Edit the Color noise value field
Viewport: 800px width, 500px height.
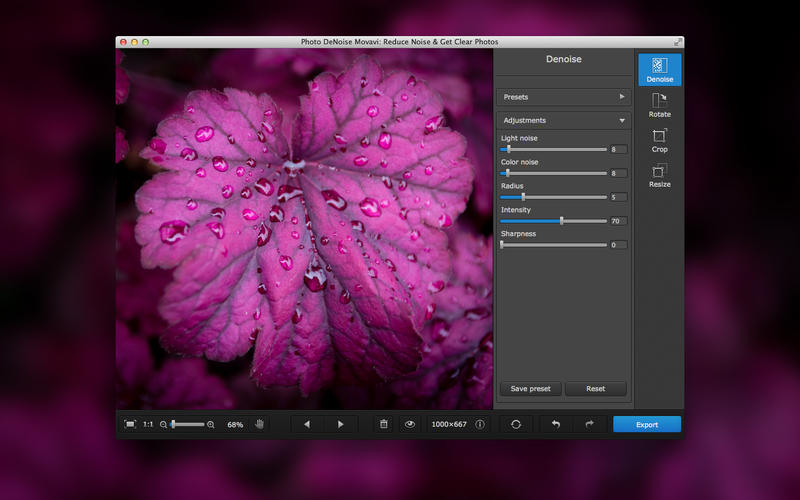[x=618, y=173]
